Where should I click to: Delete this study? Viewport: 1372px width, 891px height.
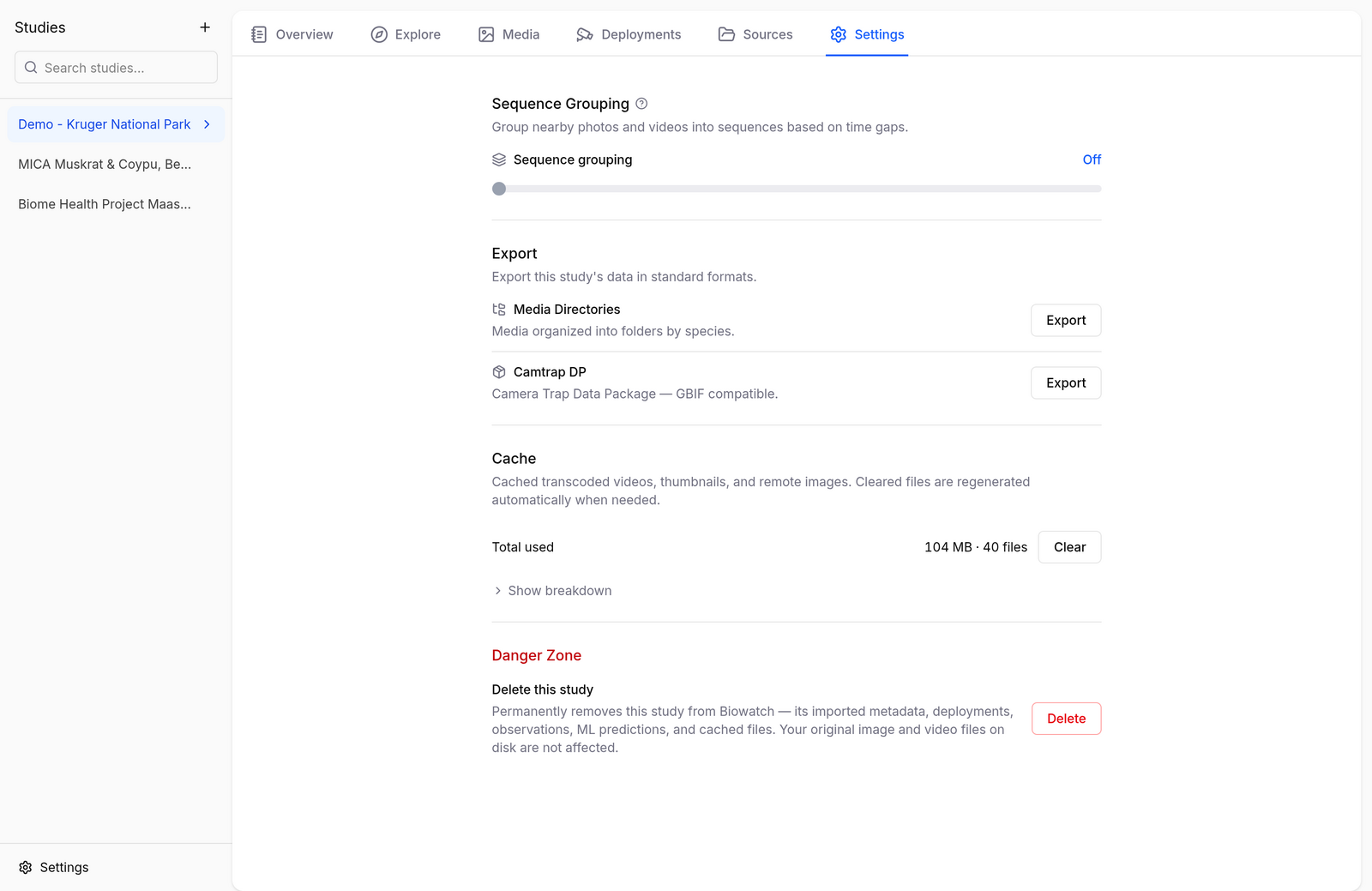tap(1066, 719)
